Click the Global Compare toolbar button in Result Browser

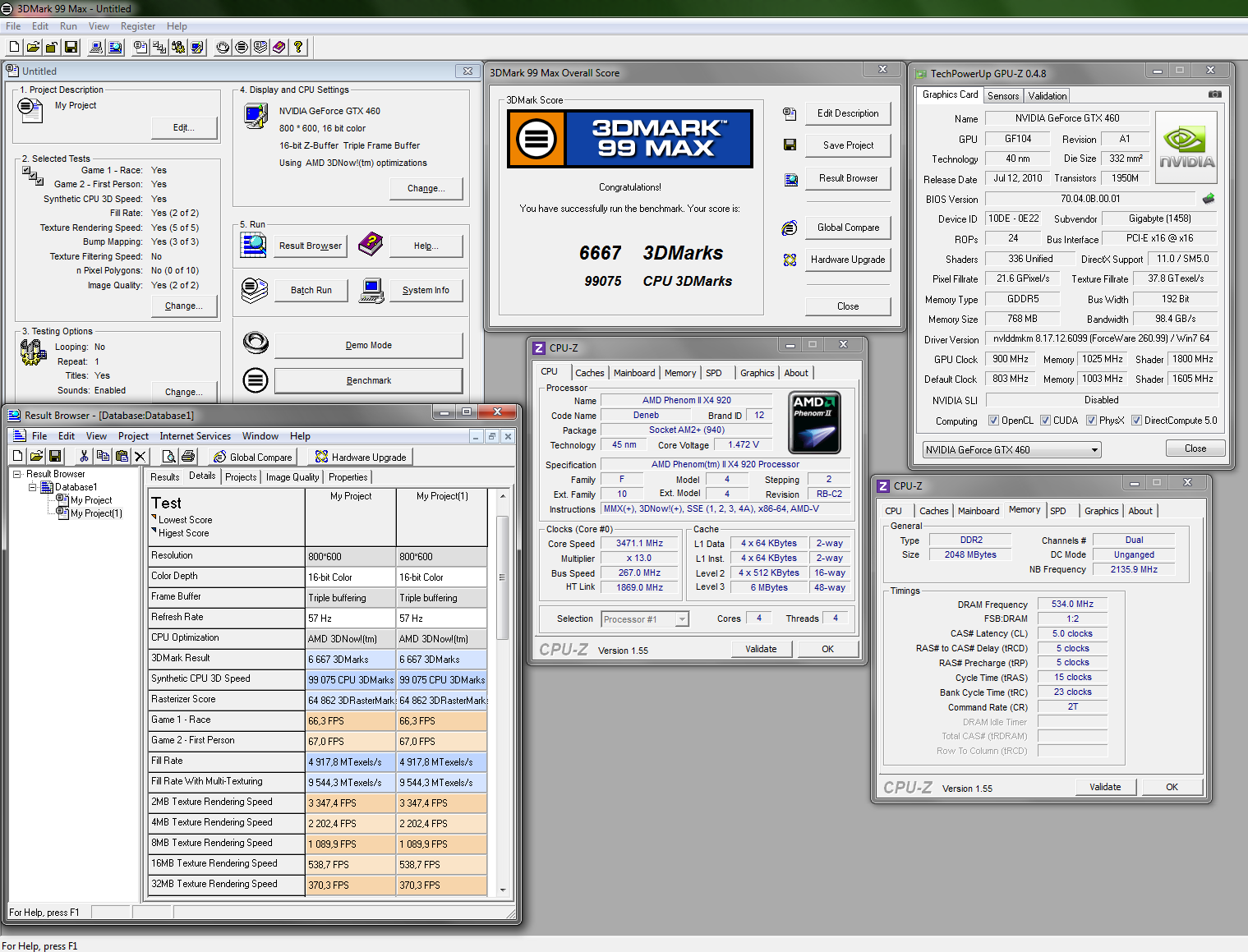252,457
